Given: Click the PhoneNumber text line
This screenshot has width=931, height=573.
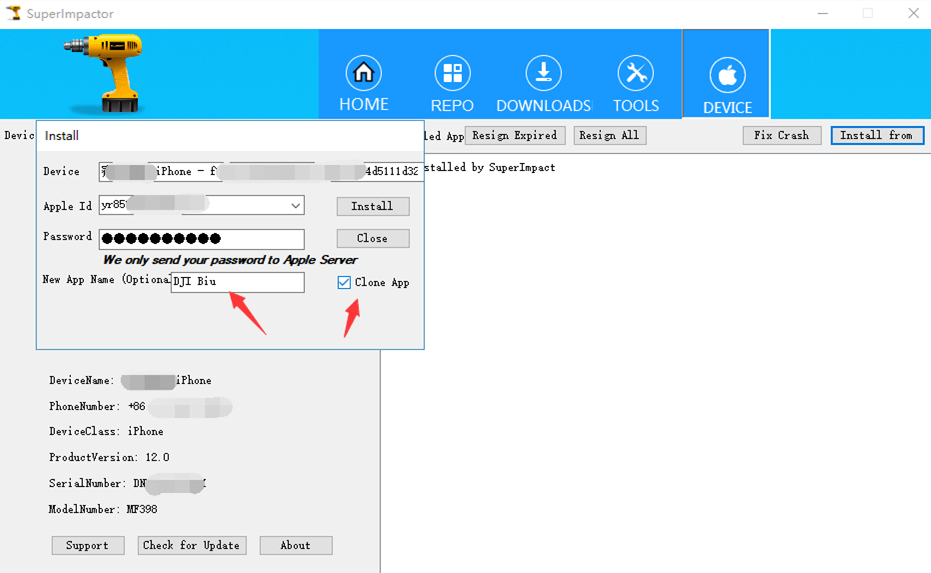Looking at the screenshot, I should coord(140,406).
